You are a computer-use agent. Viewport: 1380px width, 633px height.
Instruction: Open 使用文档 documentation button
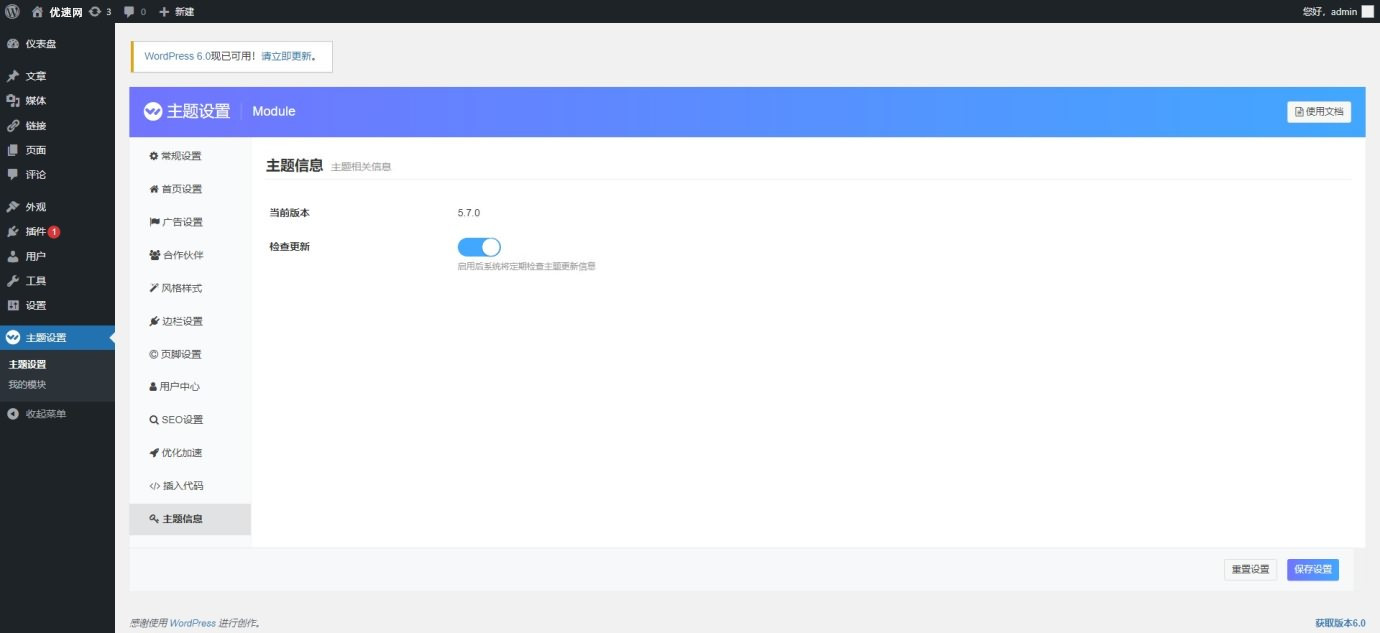coord(1318,112)
